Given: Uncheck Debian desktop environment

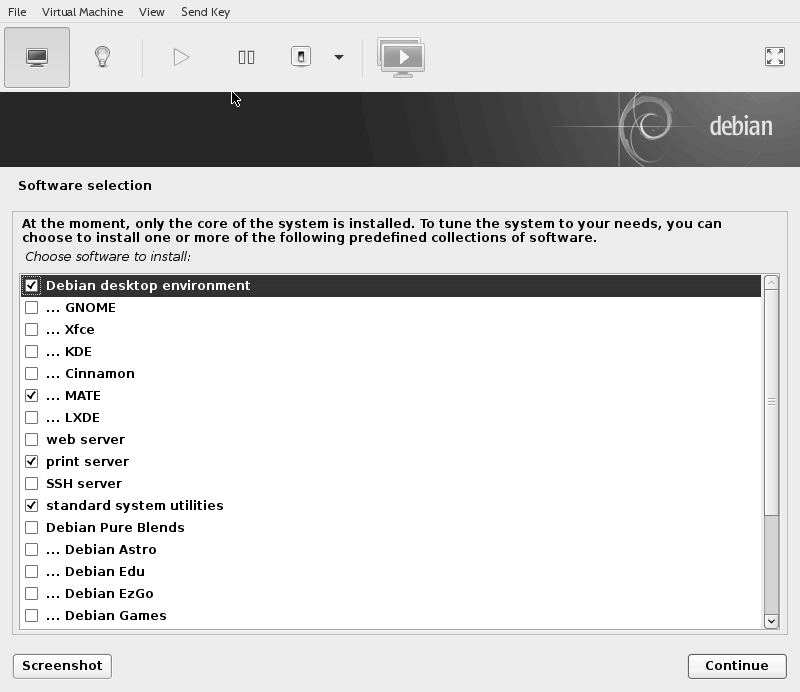Looking at the screenshot, I should coord(32,285).
